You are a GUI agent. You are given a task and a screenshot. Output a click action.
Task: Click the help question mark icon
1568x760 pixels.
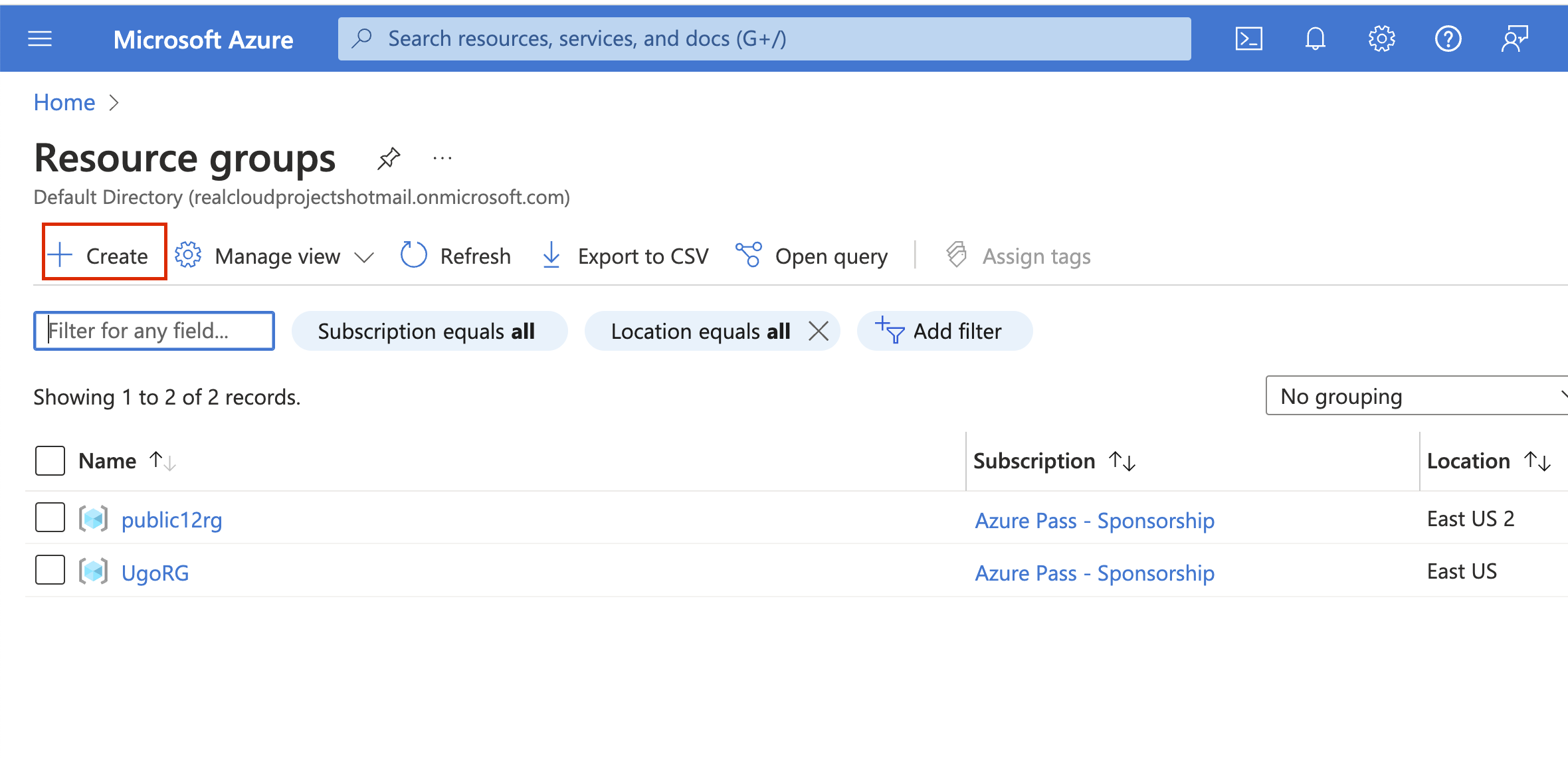1448,39
